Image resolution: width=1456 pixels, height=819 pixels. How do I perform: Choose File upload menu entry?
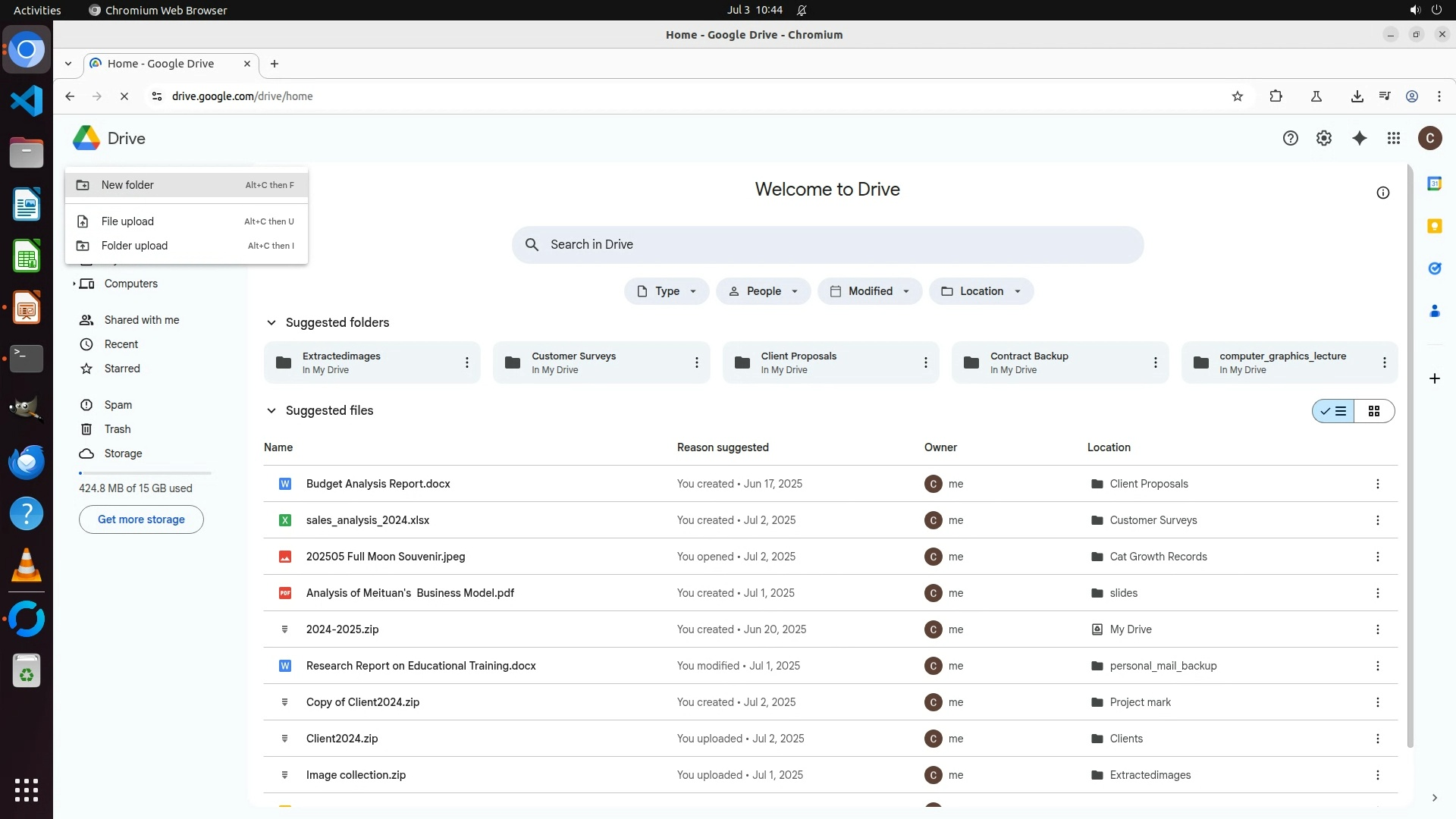(x=127, y=221)
